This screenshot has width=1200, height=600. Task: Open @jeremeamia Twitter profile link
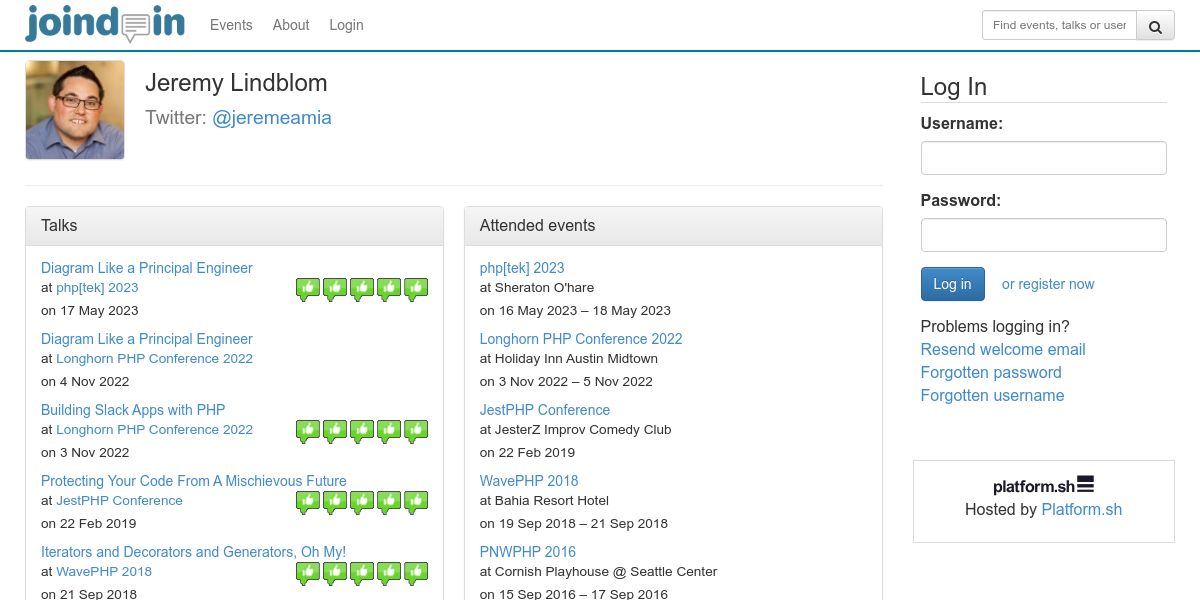(x=272, y=118)
